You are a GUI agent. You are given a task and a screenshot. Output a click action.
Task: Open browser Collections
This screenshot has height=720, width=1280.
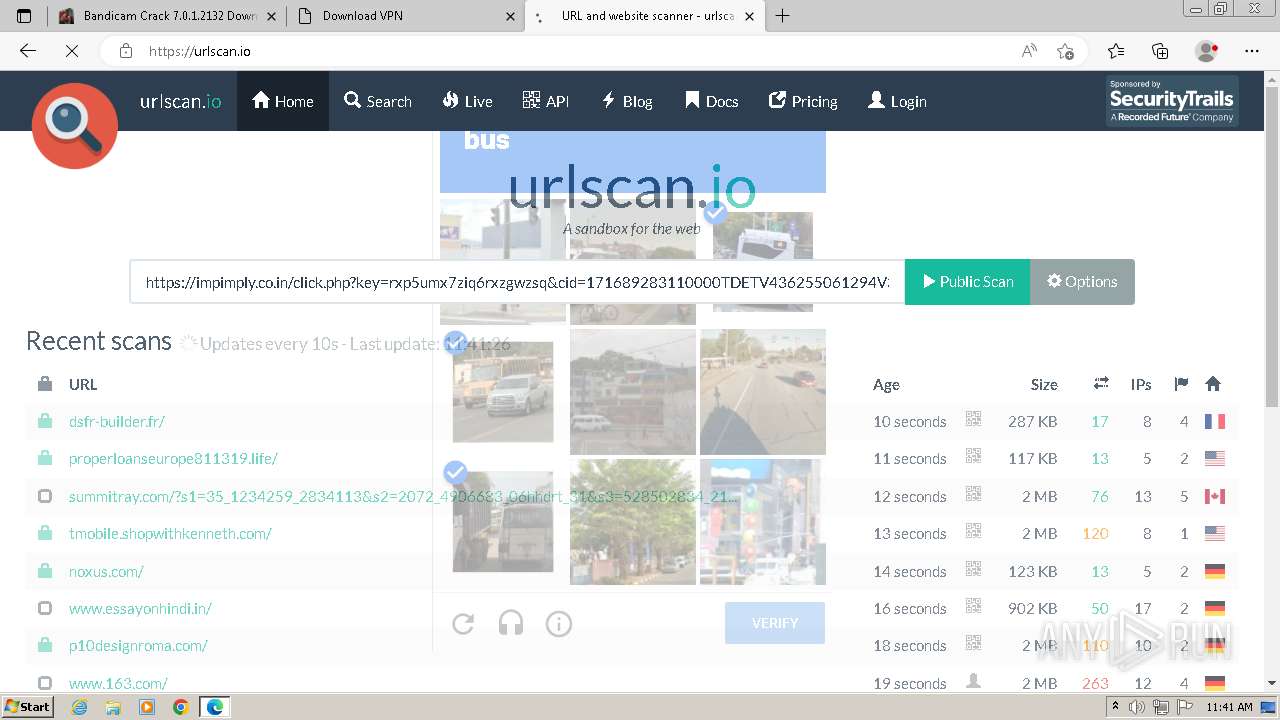tap(1160, 51)
